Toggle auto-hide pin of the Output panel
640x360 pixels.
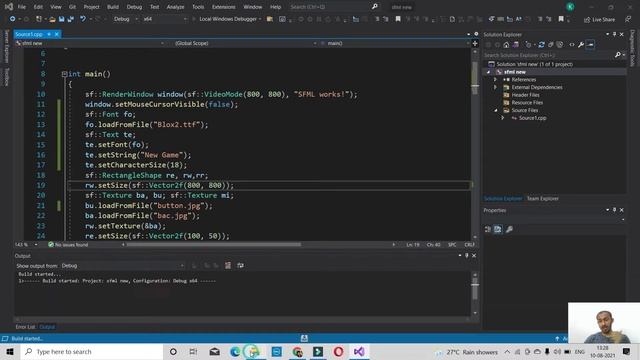point(467,256)
